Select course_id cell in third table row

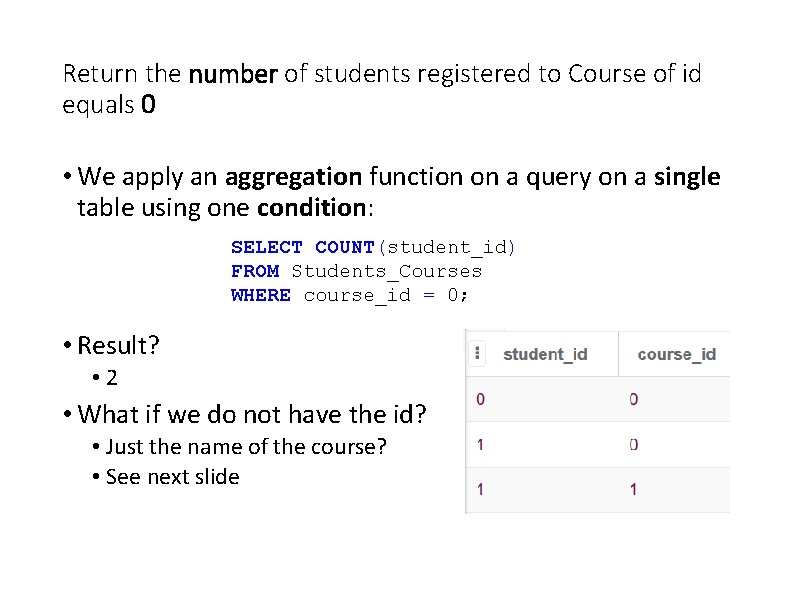pos(634,489)
